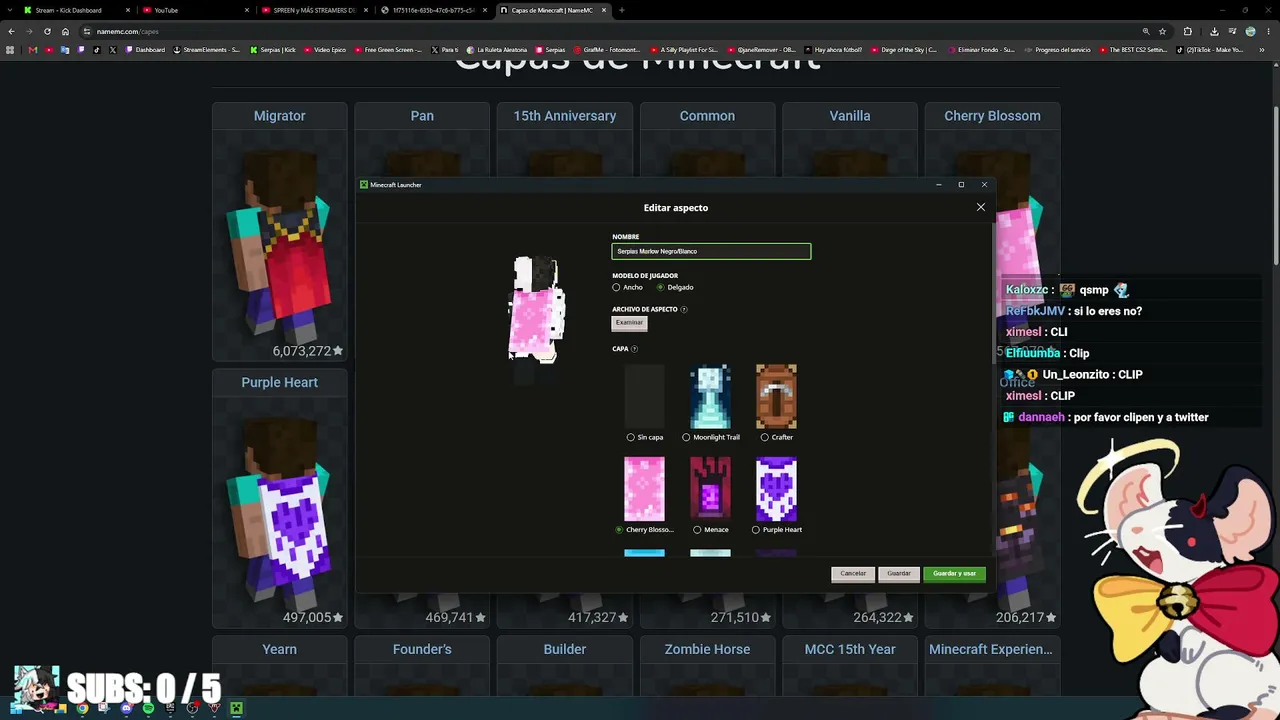1280x720 pixels.
Task: Open the Video Epico bookmark
Action: pos(325,50)
